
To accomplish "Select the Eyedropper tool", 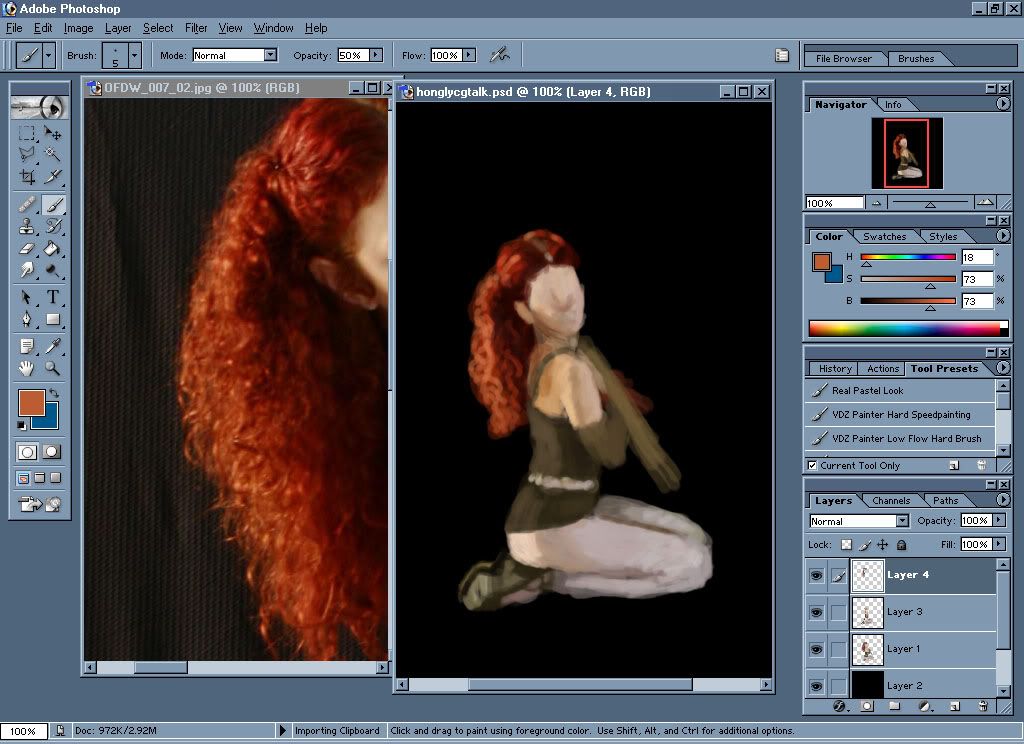I will (53, 346).
